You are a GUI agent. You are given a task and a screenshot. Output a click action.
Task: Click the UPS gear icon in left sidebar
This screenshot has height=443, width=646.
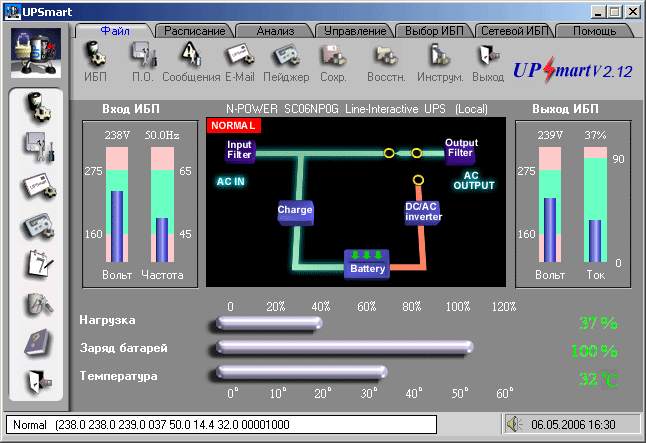pos(38,108)
